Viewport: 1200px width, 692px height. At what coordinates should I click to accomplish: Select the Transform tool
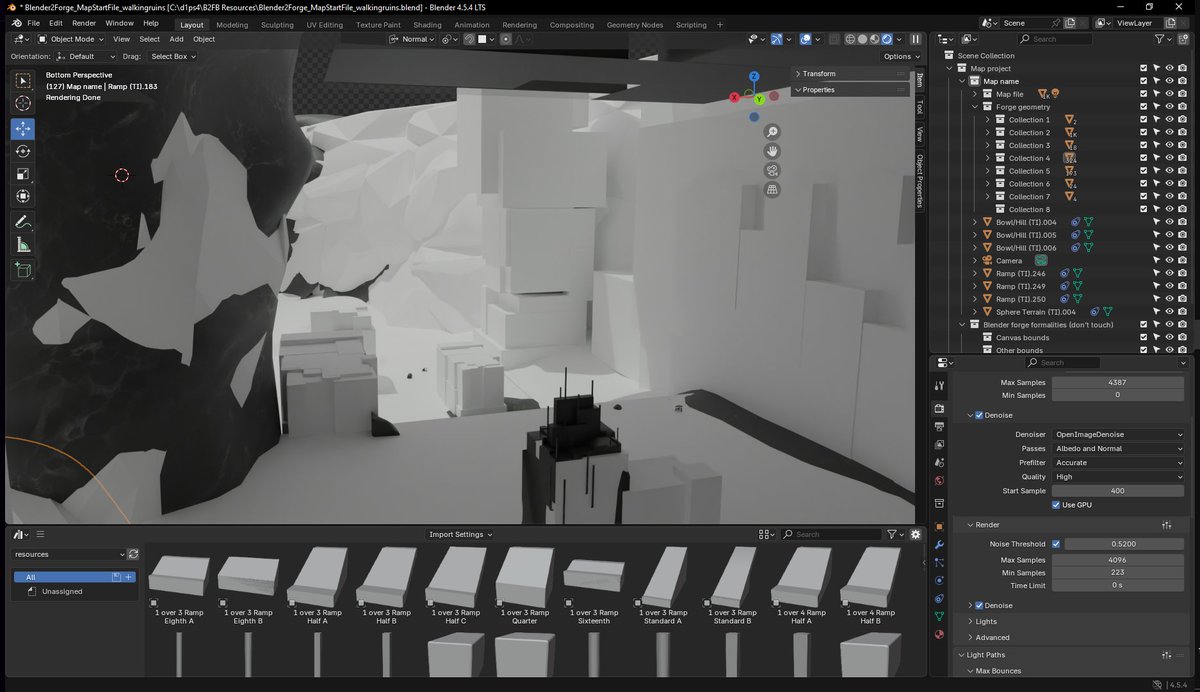pos(23,196)
